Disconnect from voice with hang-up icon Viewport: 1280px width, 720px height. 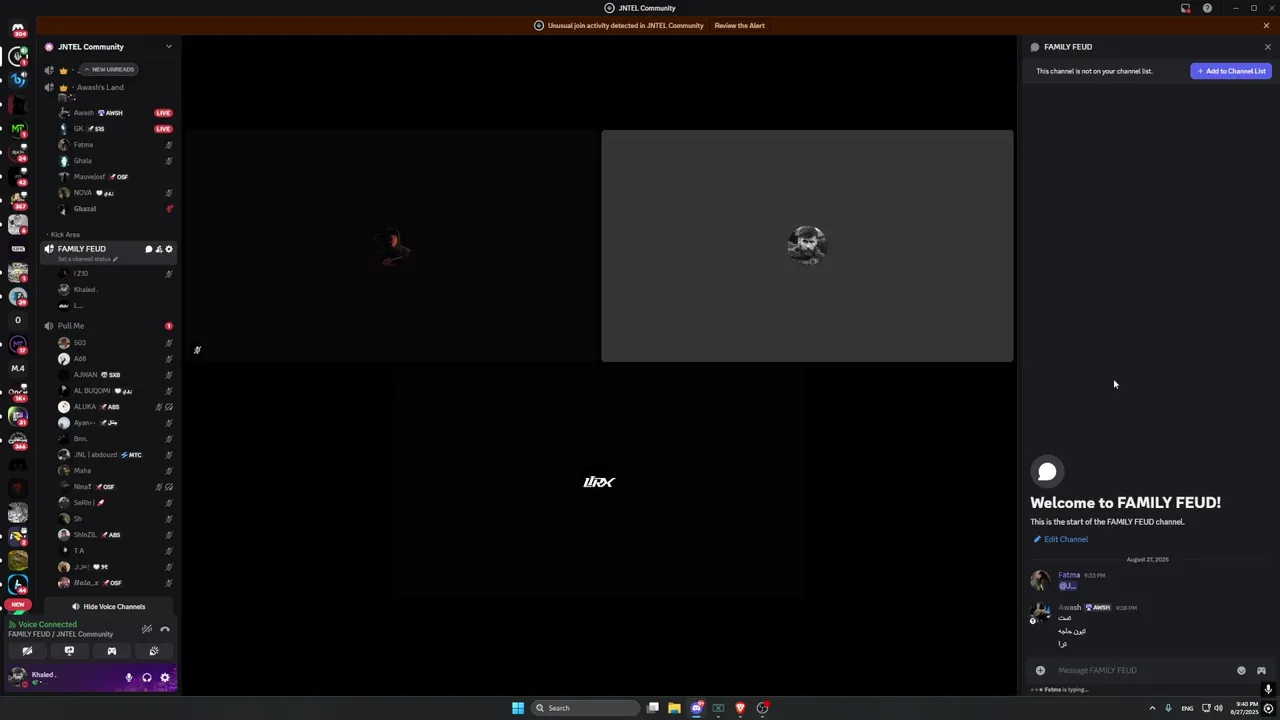[165, 629]
